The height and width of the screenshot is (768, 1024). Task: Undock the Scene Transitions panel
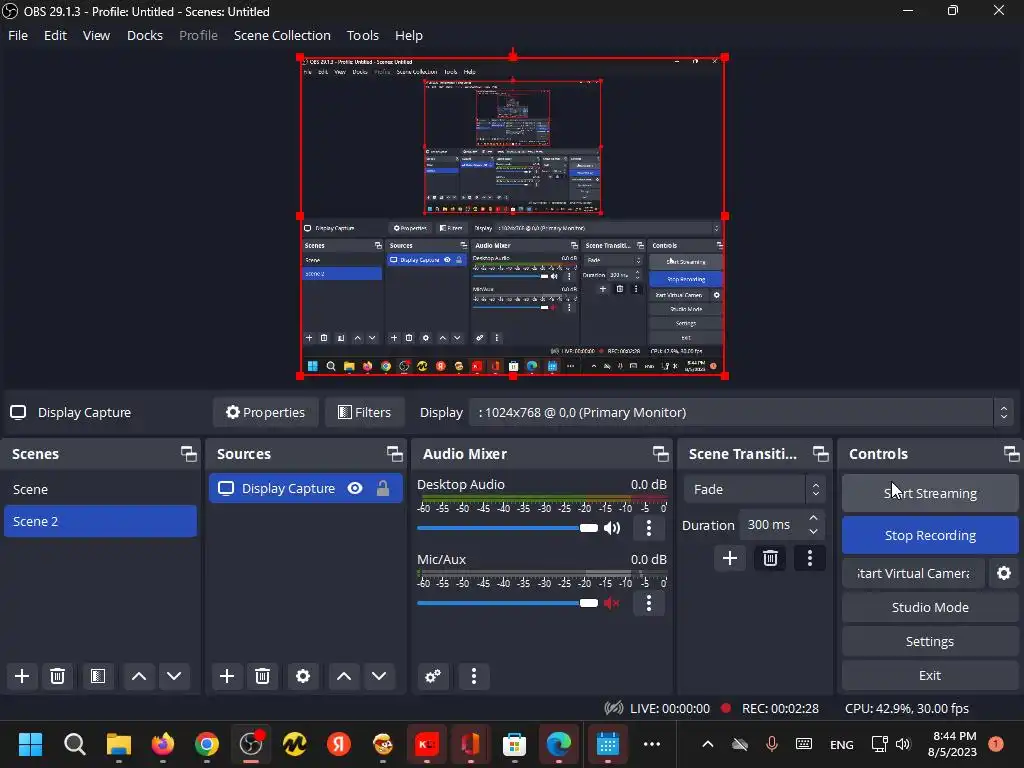[820, 454]
